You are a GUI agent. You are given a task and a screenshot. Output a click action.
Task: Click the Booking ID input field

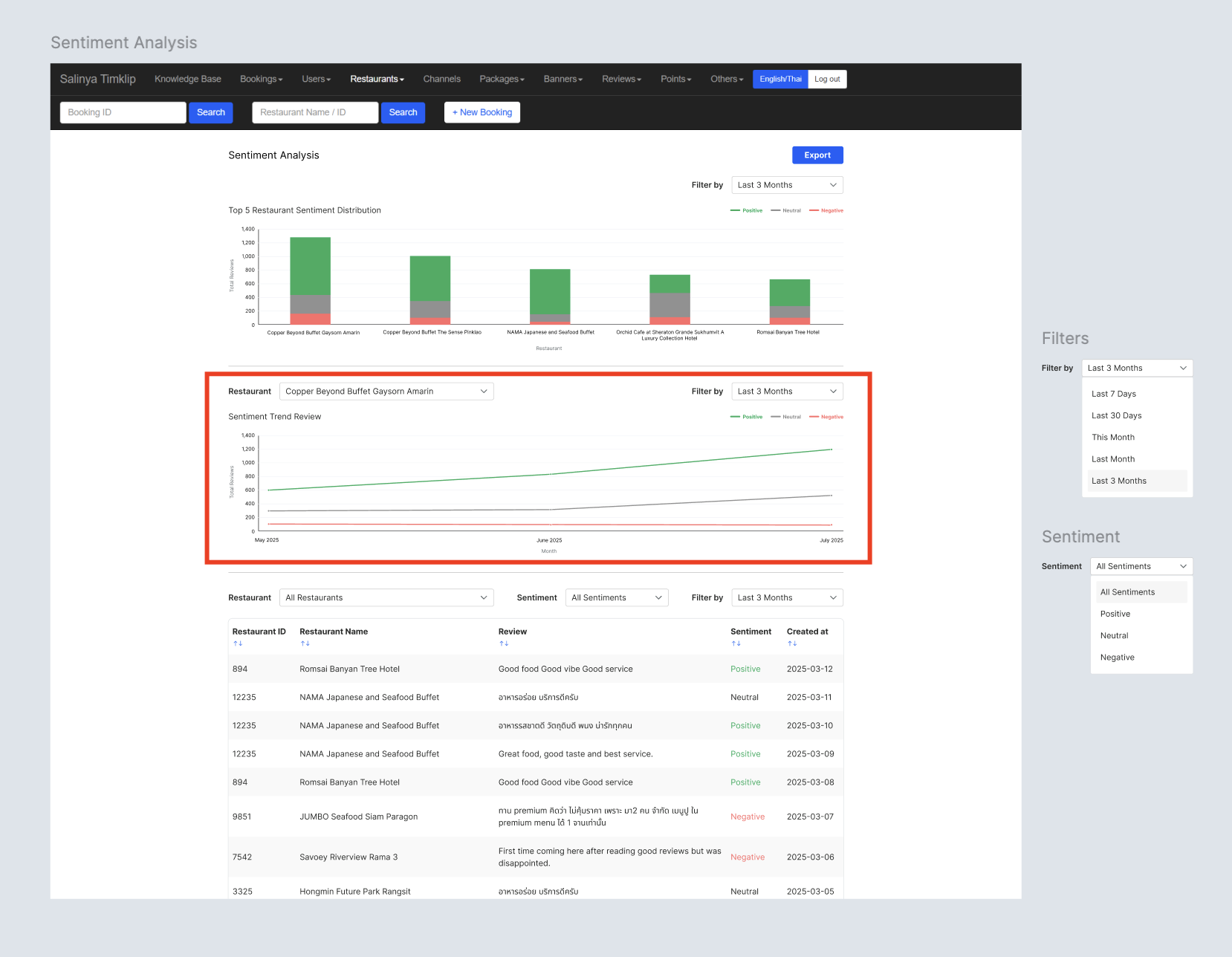coord(123,113)
